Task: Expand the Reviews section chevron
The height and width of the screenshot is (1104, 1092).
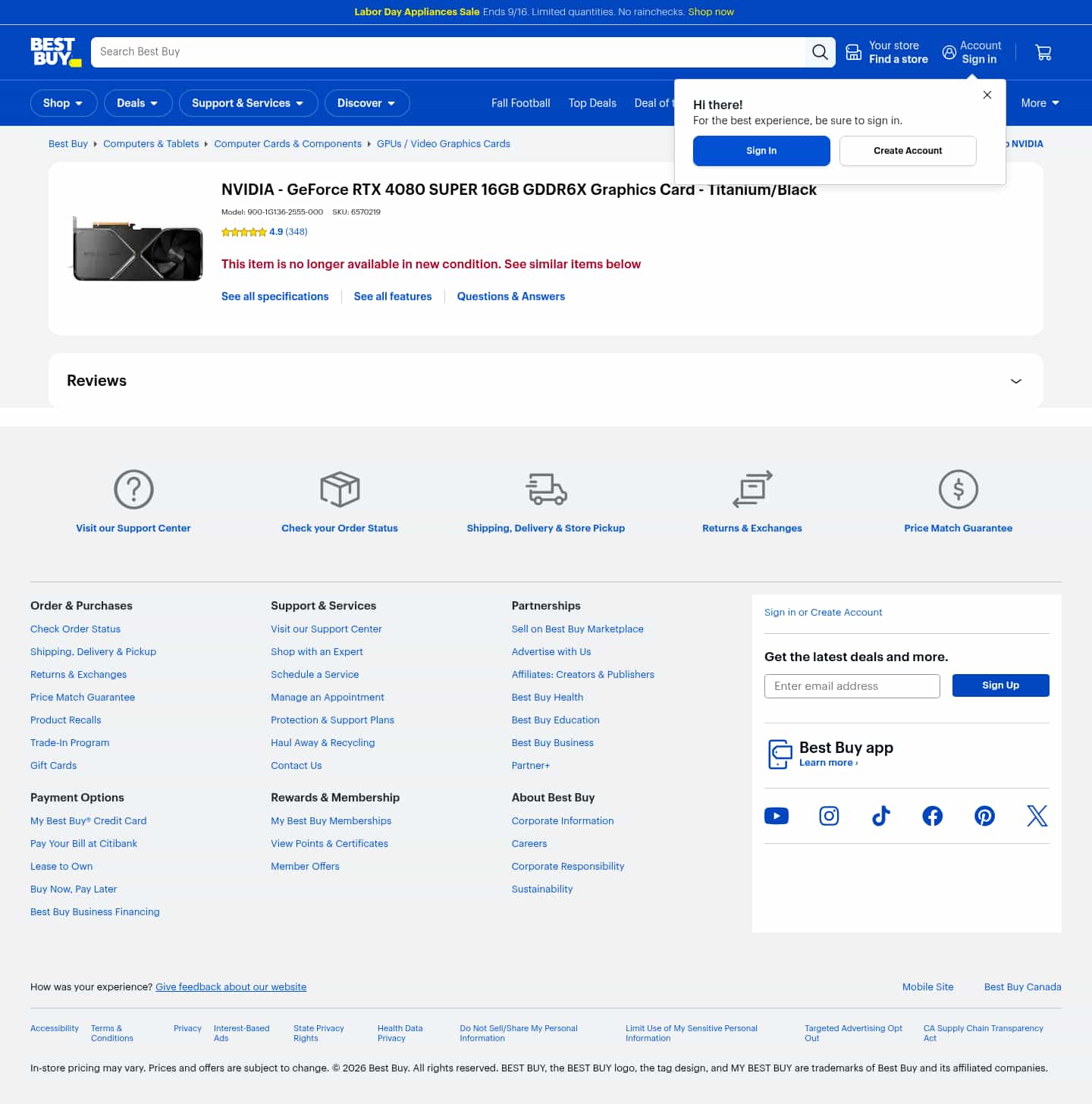Action: pos(1016,381)
